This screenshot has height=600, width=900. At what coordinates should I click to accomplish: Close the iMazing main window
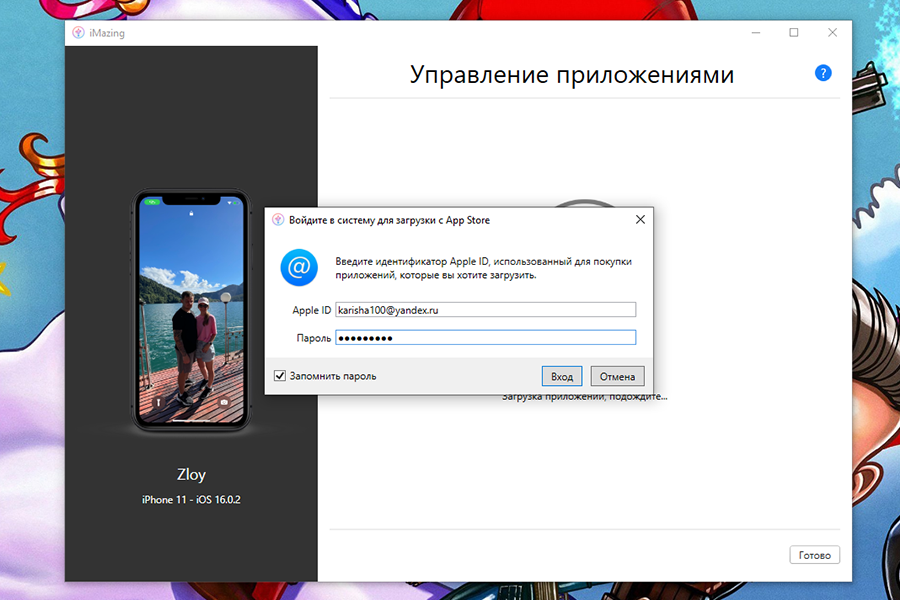pos(832,33)
